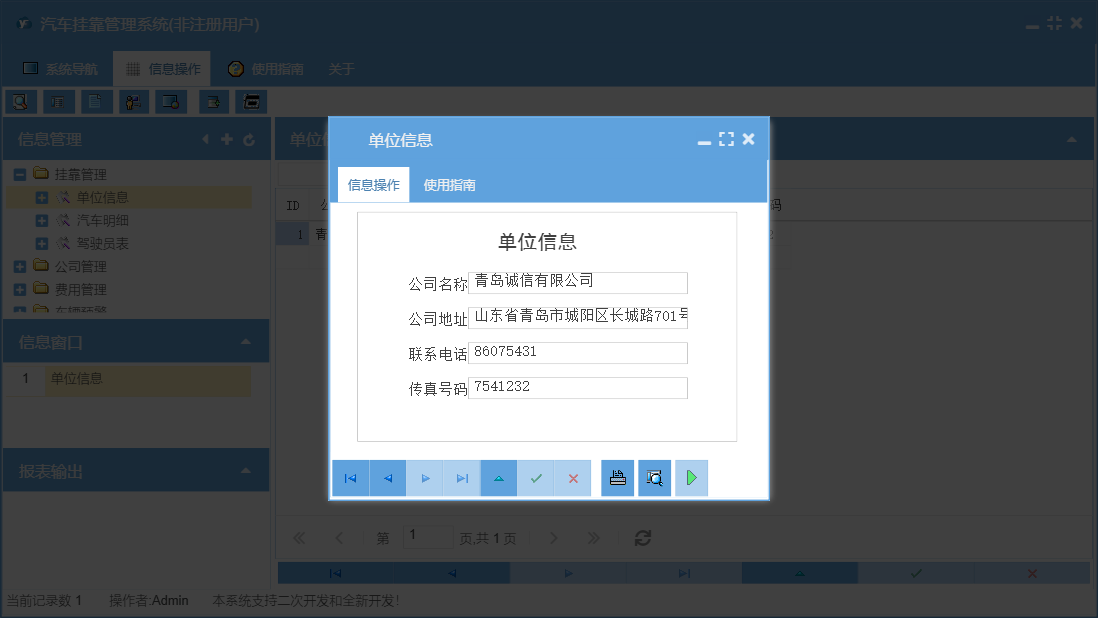This screenshot has height=618, width=1098.
Task: Run the record with the green play icon
Action: point(691,478)
